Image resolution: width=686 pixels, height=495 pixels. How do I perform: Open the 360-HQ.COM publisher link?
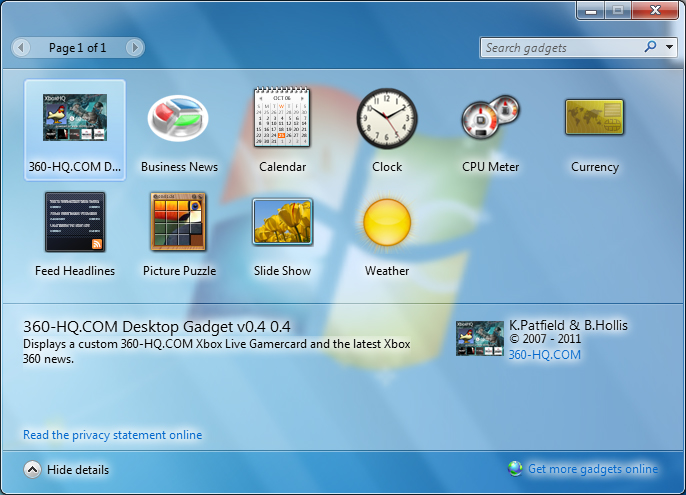click(545, 355)
